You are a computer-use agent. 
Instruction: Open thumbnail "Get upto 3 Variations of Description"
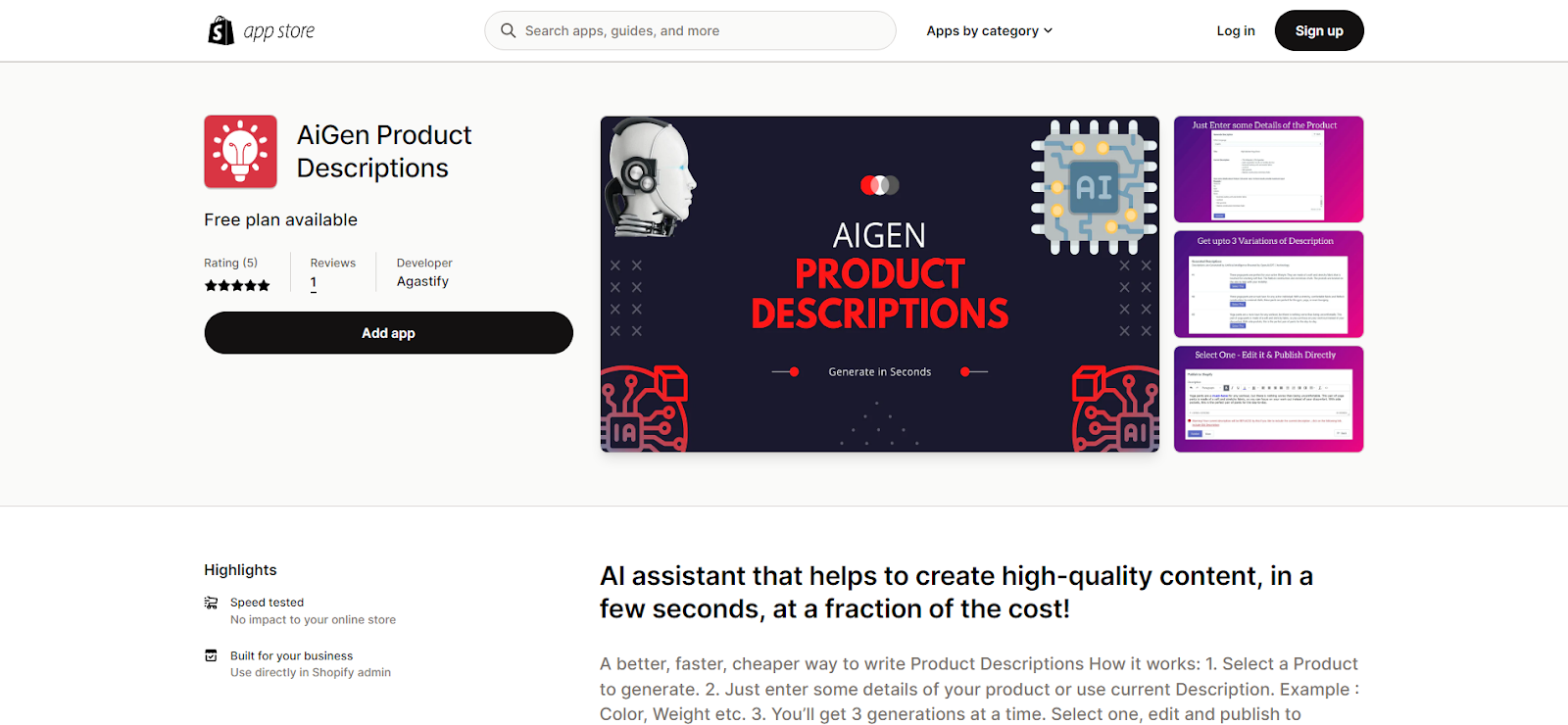click(1269, 284)
